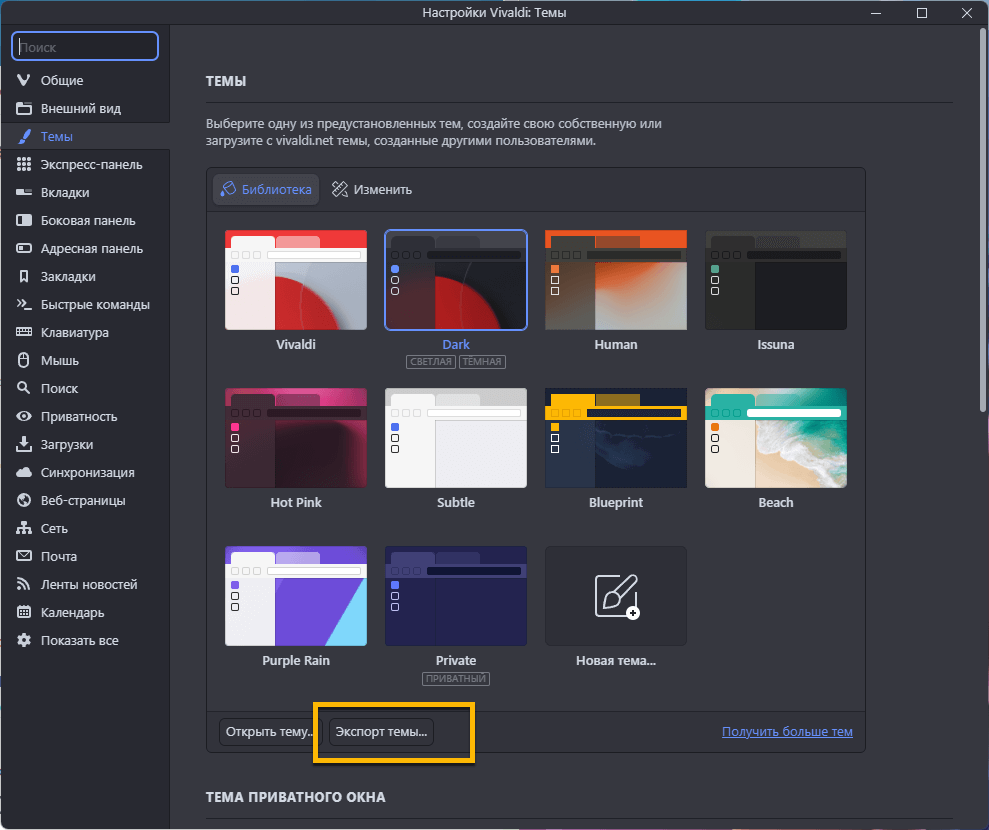Image resolution: width=989 pixels, height=830 pixels.
Task: Click the ТЁМНАЯ tag under Dark theme
Action: coord(483,361)
